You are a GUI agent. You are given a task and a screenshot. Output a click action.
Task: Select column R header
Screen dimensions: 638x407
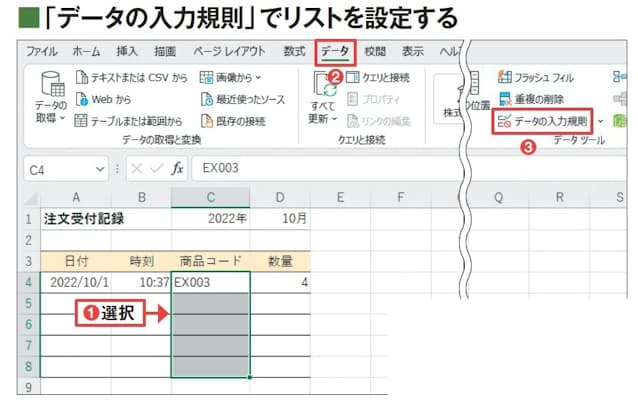tap(559, 198)
